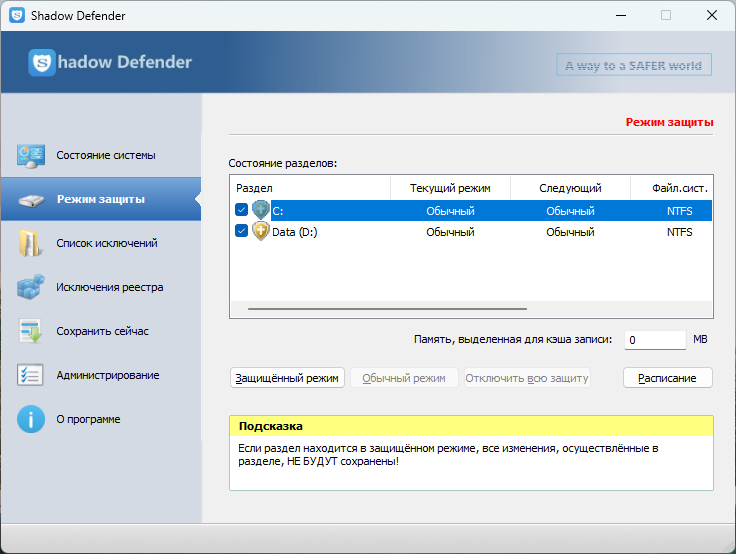Click the System Status monitor icon
Screen dimensions: 736x554
click(x=31, y=156)
